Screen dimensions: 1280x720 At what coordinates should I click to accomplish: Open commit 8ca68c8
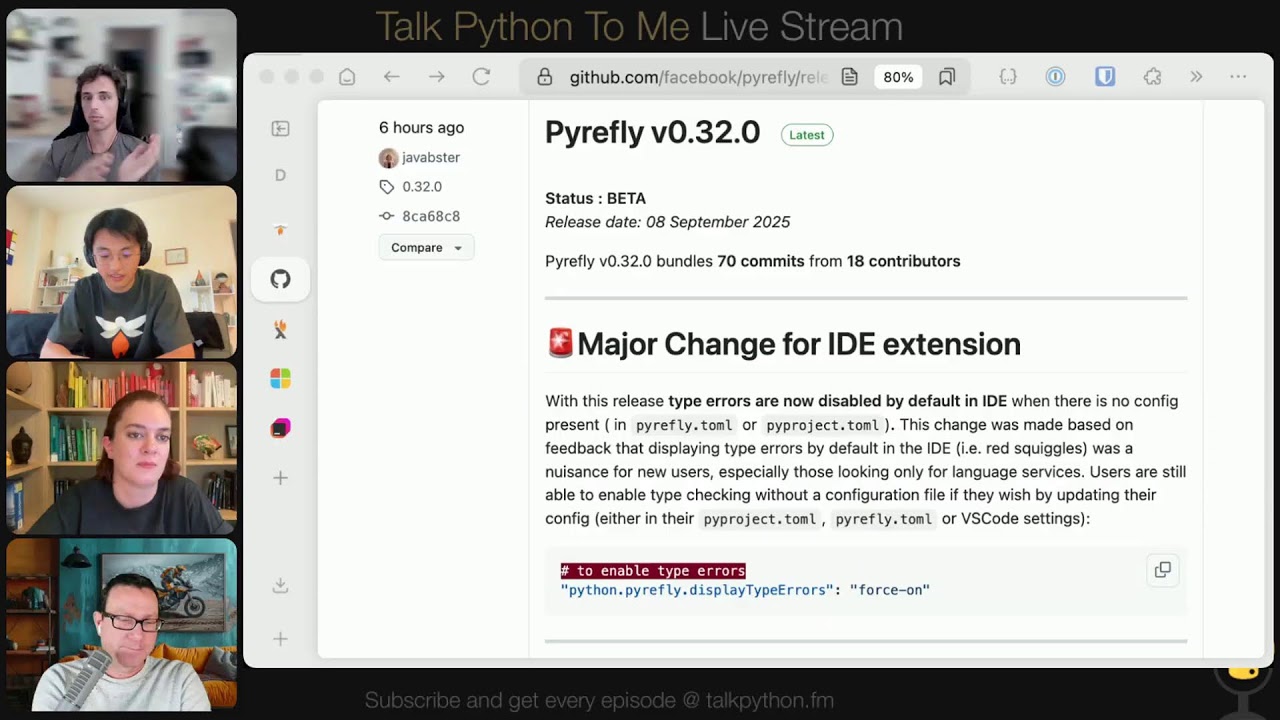pos(430,216)
